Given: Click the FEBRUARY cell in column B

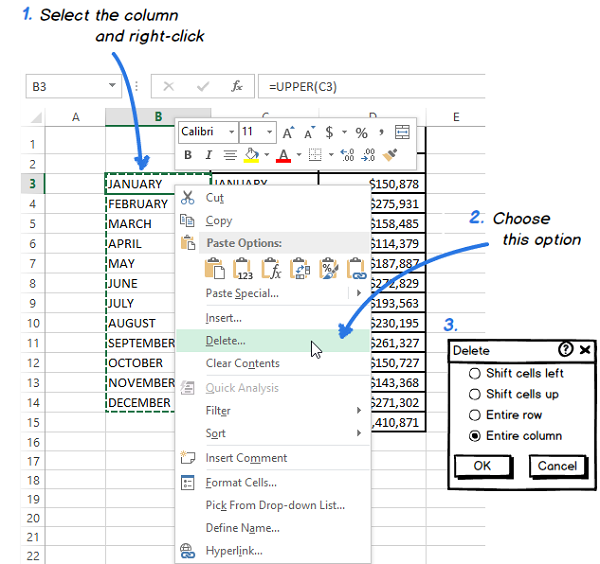Looking at the screenshot, I should [140, 204].
